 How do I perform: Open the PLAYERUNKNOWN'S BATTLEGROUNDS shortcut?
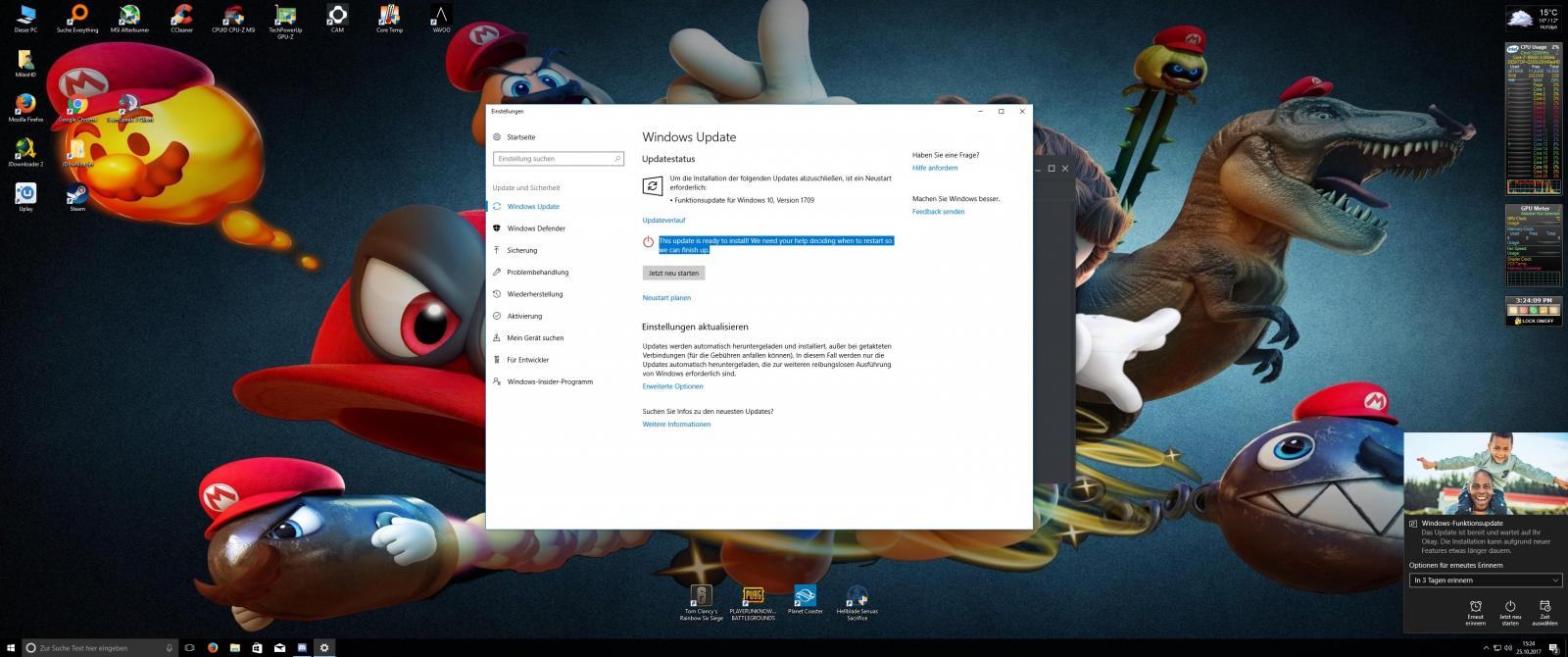coord(753,603)
